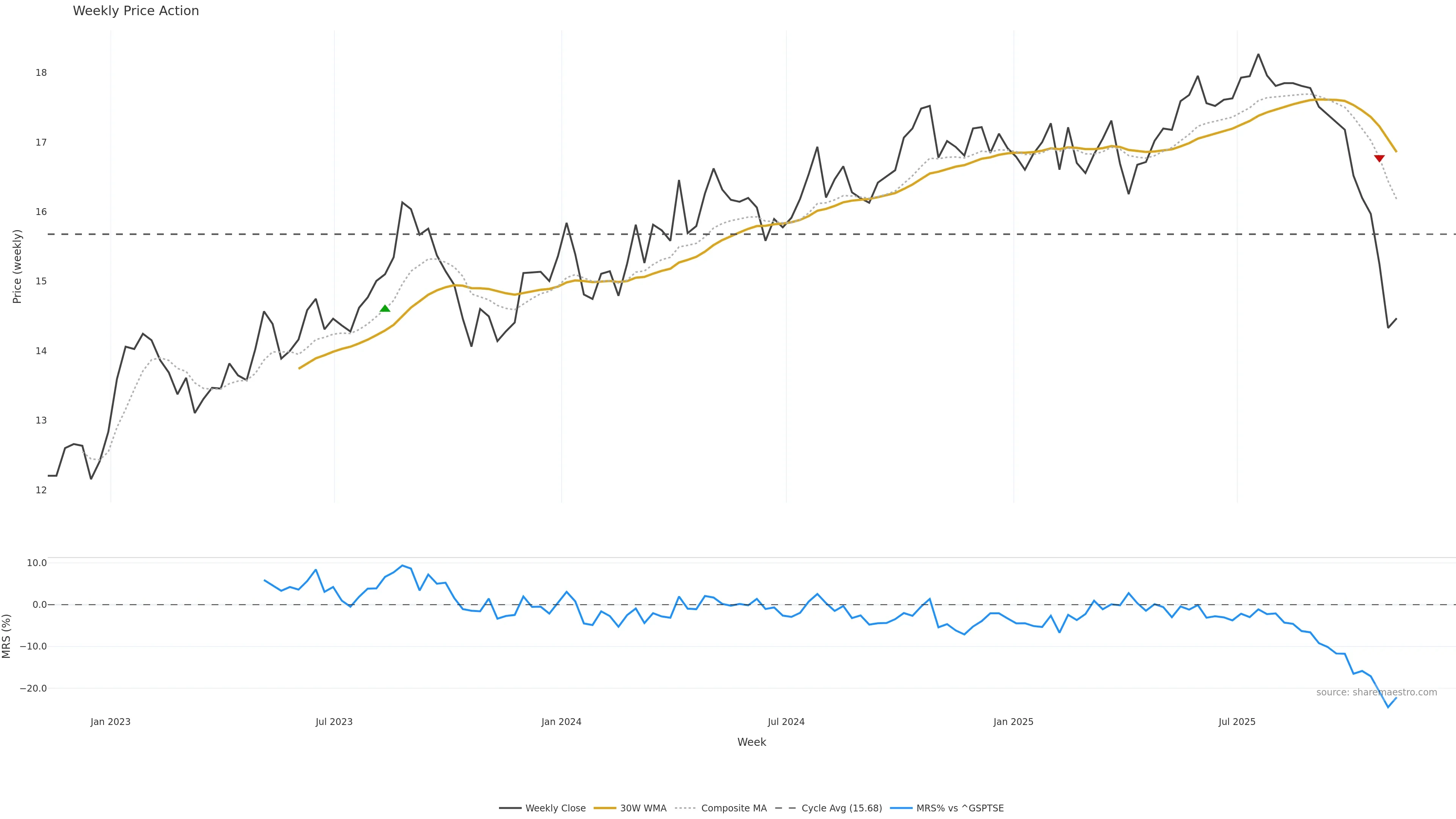
Task: Toggle Cycle Avg (15.68) legend item
Action: pyautogui.click(x=841, y=808)
